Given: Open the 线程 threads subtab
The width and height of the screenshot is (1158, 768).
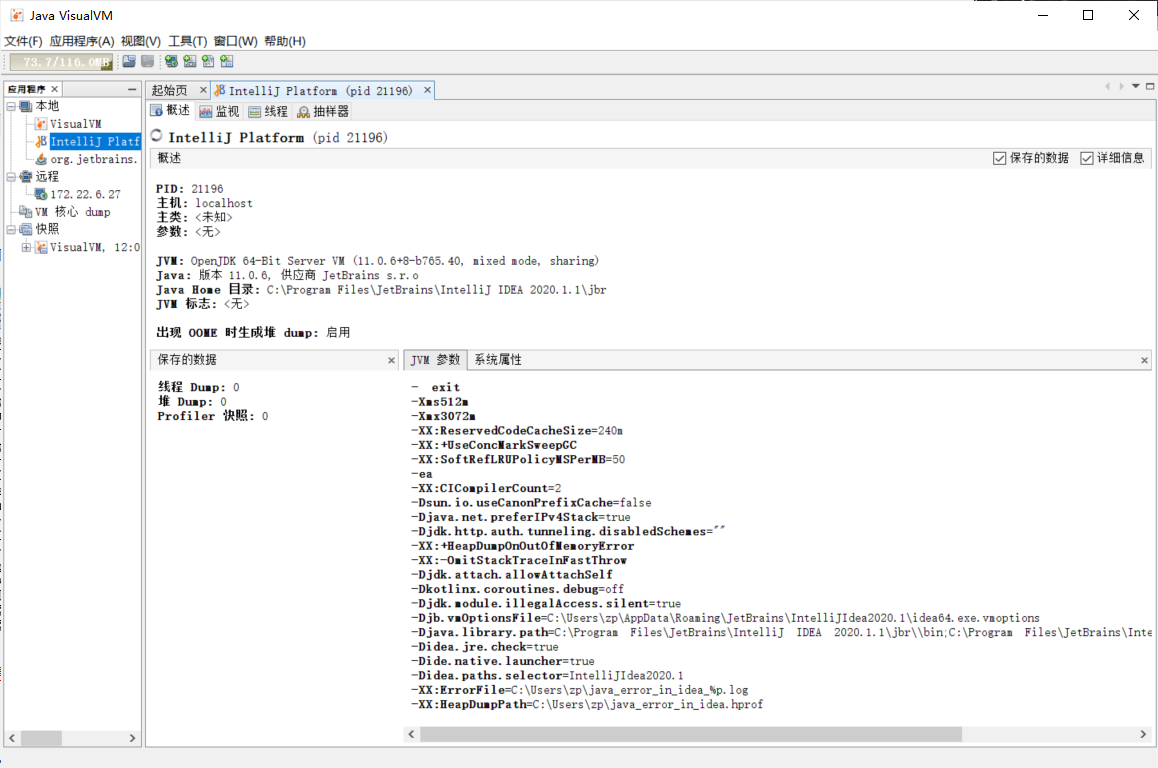Looking at the screenshot, I should 268,111.
